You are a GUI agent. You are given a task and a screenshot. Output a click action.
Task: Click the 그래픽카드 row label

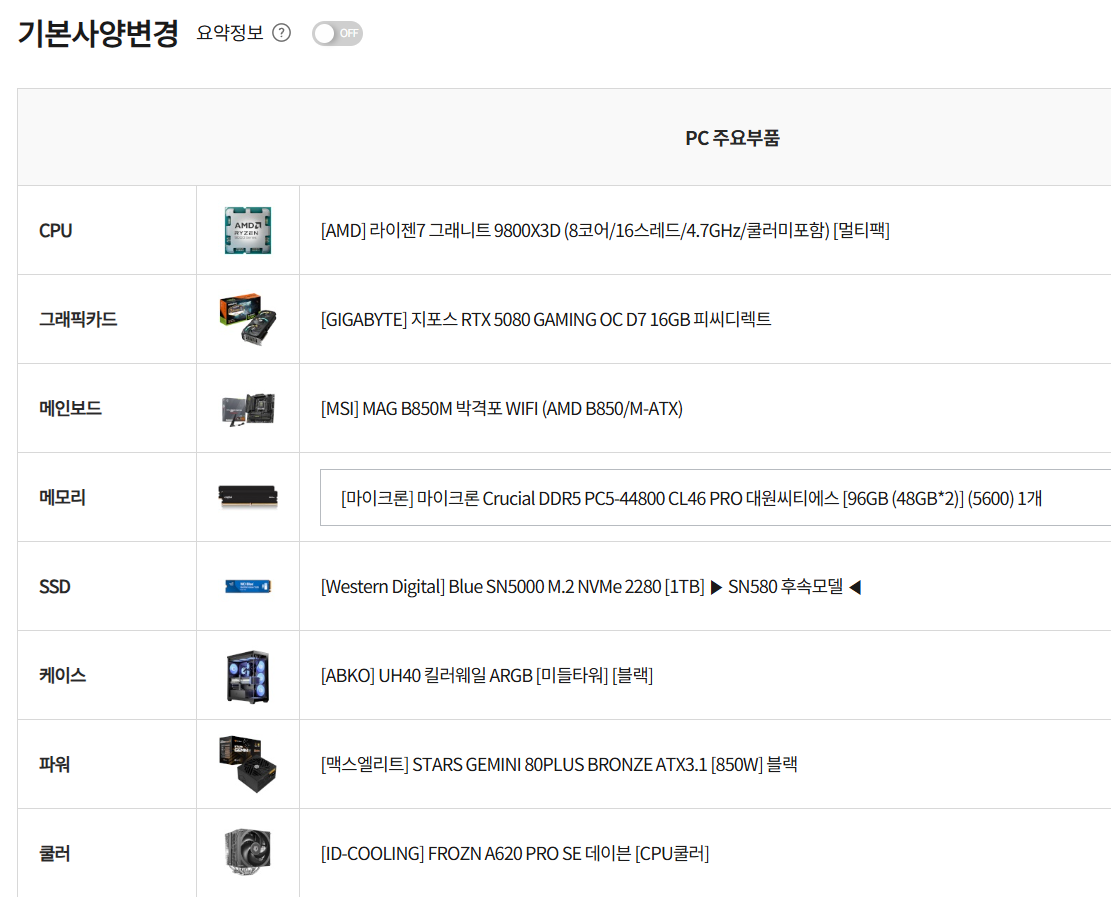[78, 319]
